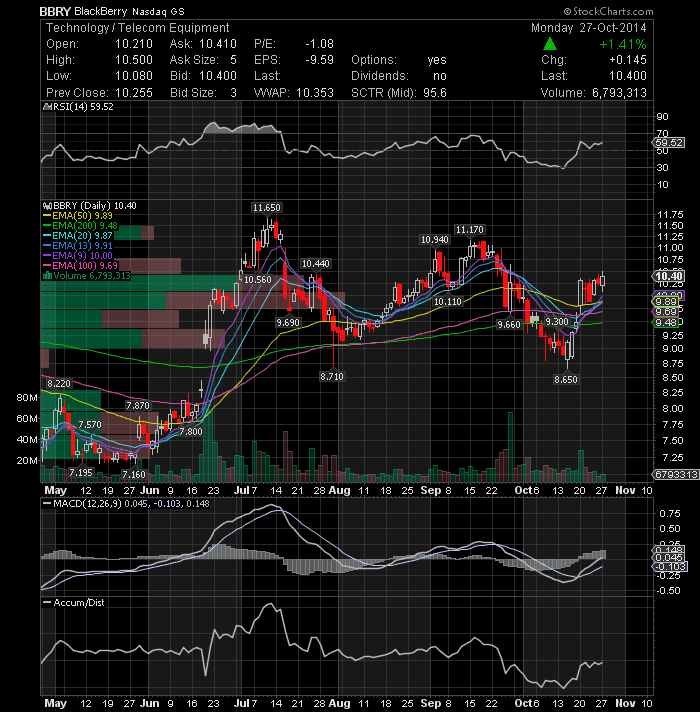Click the Open price 10.210
700x712 pixels.
pyautogui.click(x=134, y=44)
